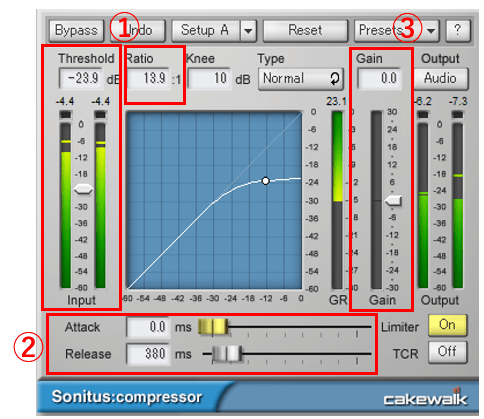Grab the Threshold slider handle on Input meter
This screenshot has height=419, width=484.
pos(83,190)
